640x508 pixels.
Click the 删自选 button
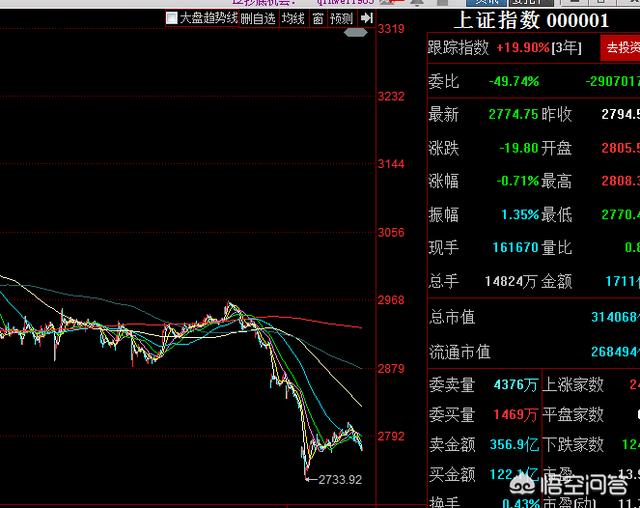[258, 18]
